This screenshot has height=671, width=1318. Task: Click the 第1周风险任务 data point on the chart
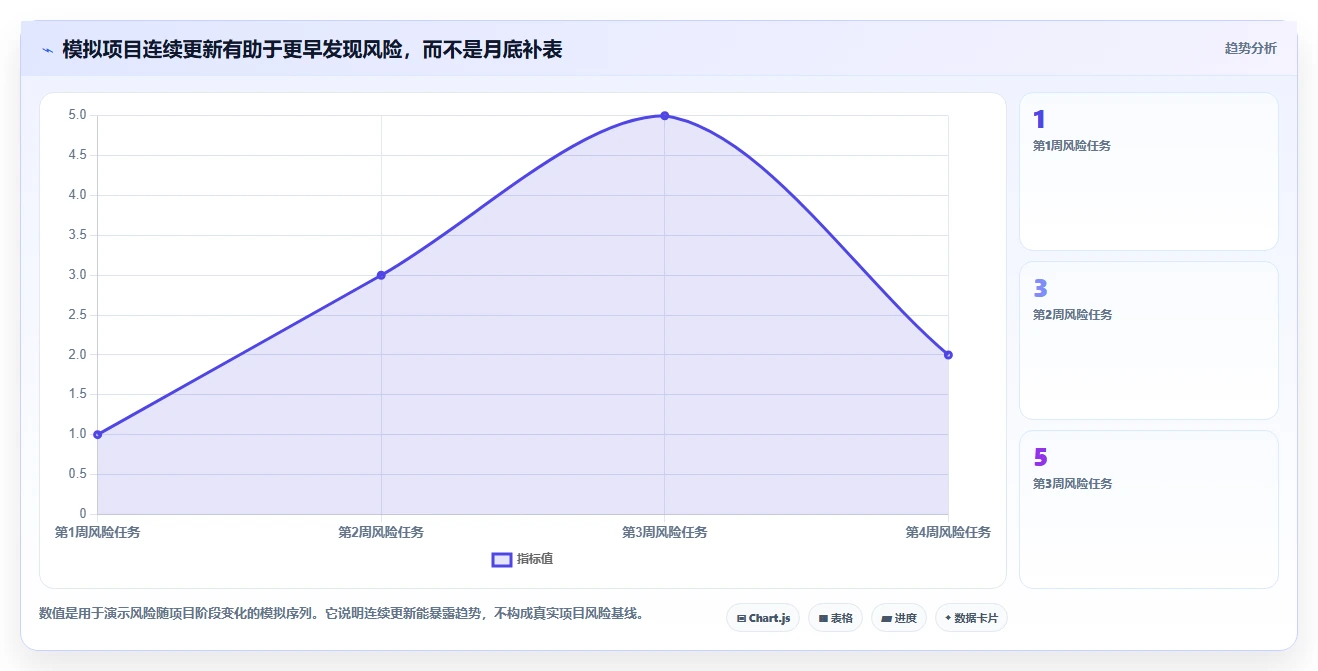(x=98, y=434)
